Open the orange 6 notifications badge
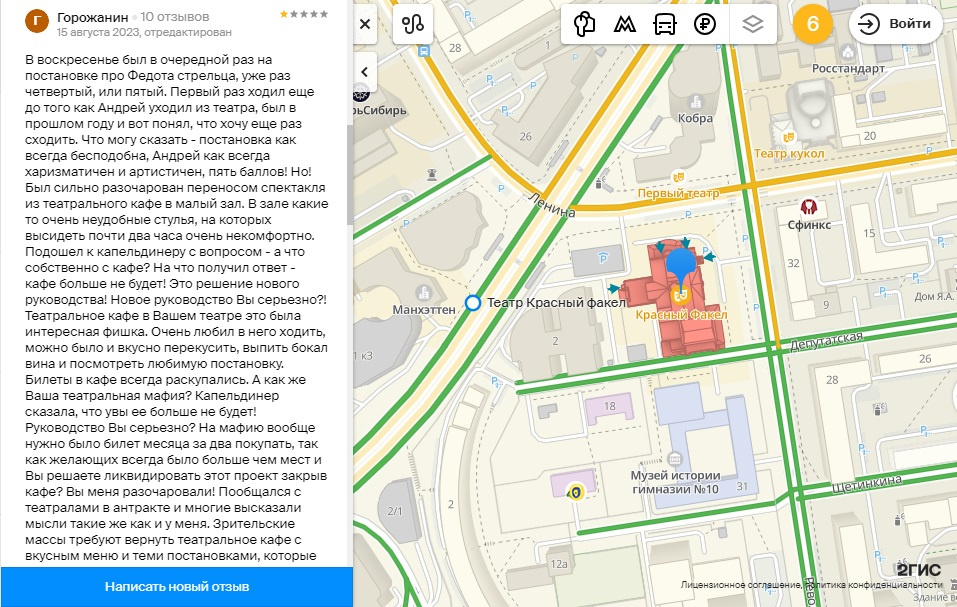The image size is (957, 607). pos(813,24)
